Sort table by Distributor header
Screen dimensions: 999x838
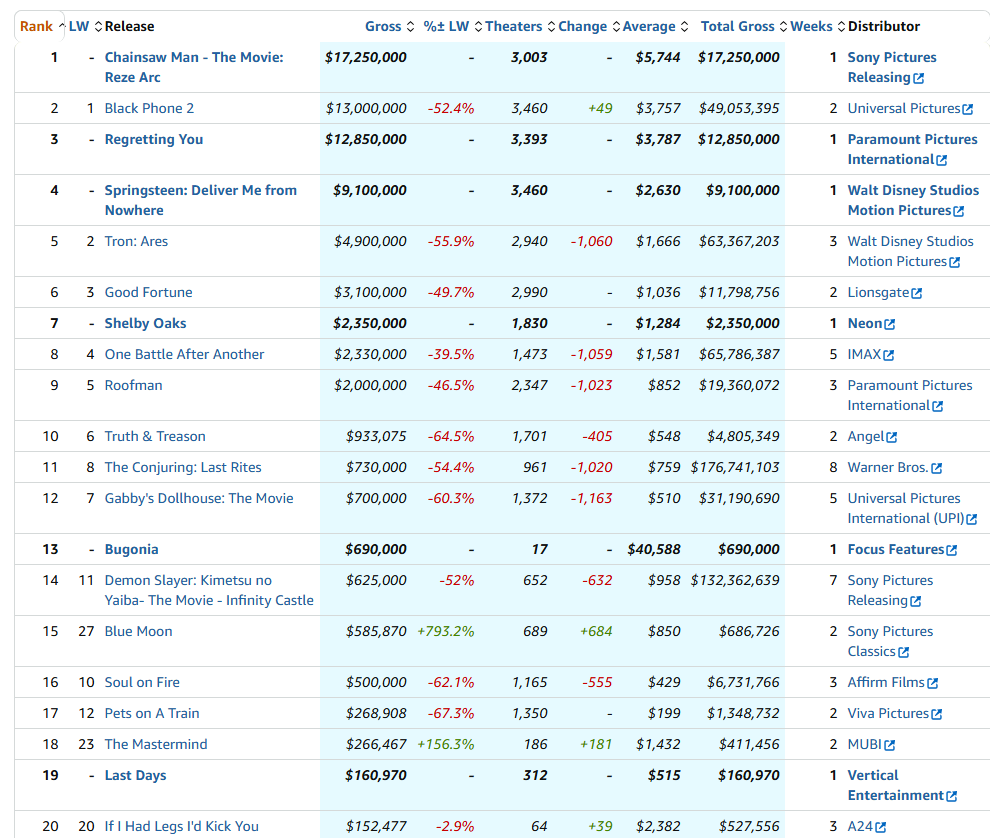883,26
